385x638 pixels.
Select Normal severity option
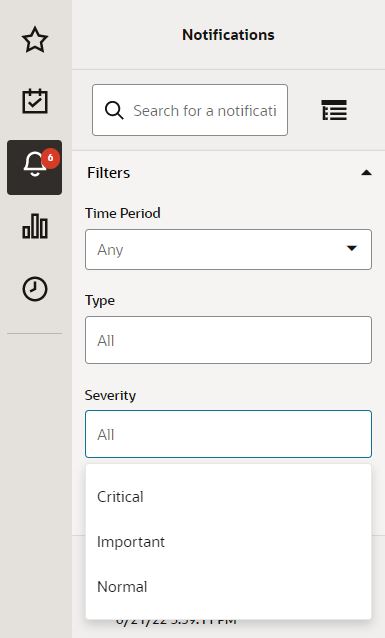point(228,587)
